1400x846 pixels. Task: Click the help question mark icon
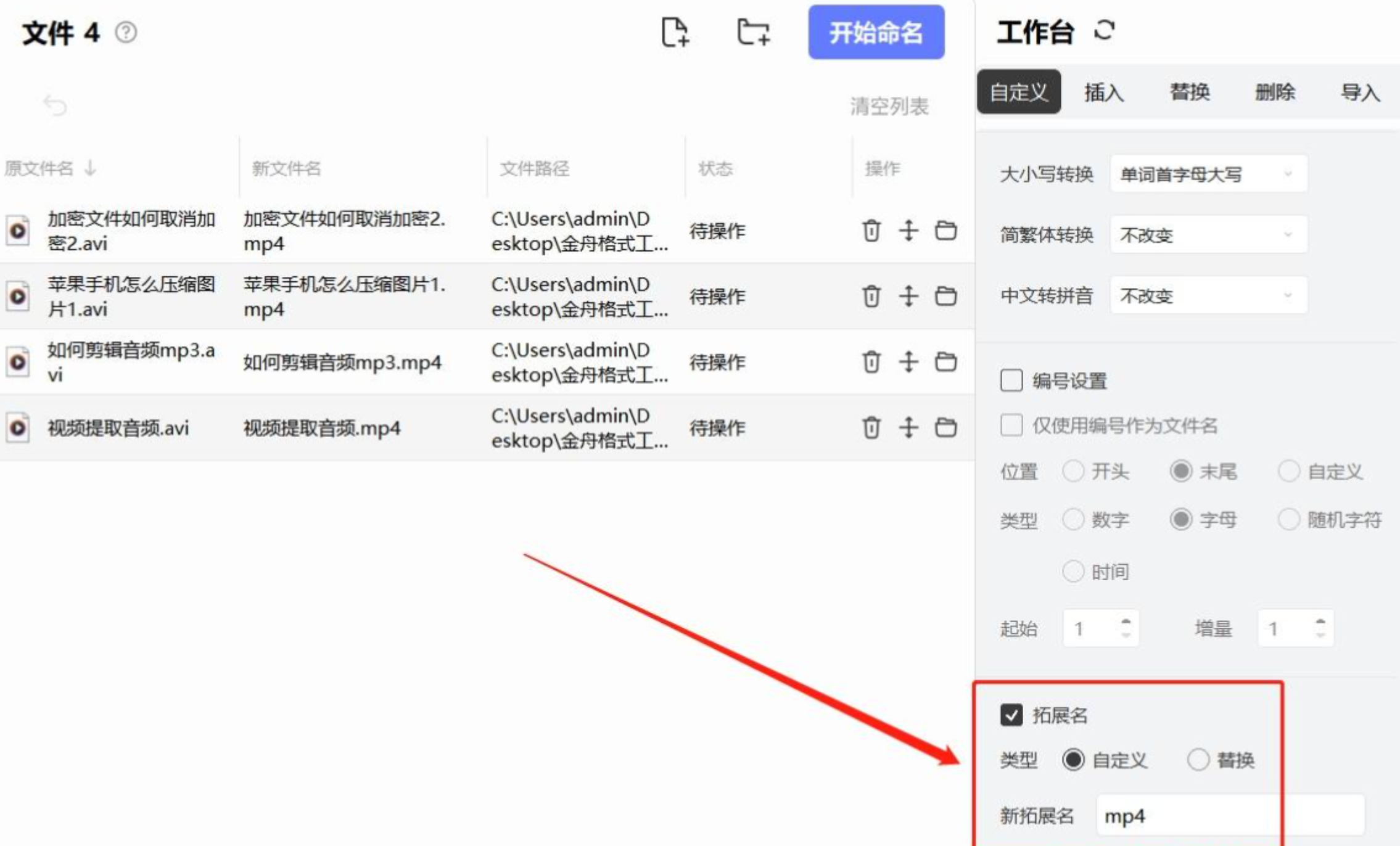126,32
